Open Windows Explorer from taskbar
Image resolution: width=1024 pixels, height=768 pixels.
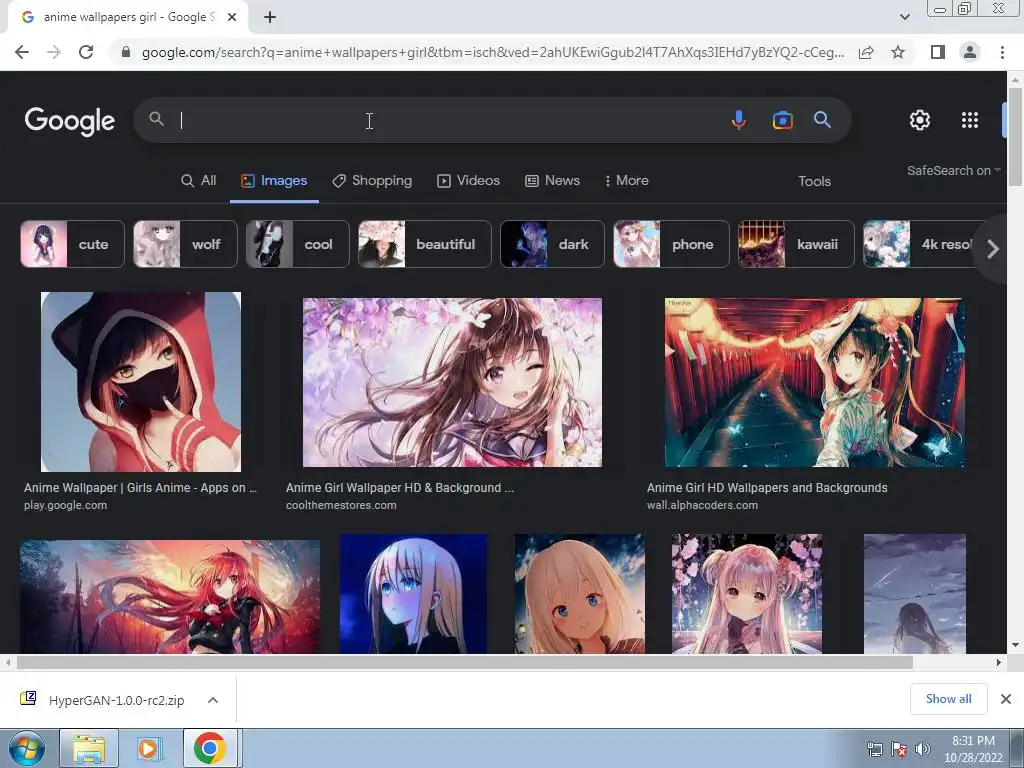click(89, 748)
